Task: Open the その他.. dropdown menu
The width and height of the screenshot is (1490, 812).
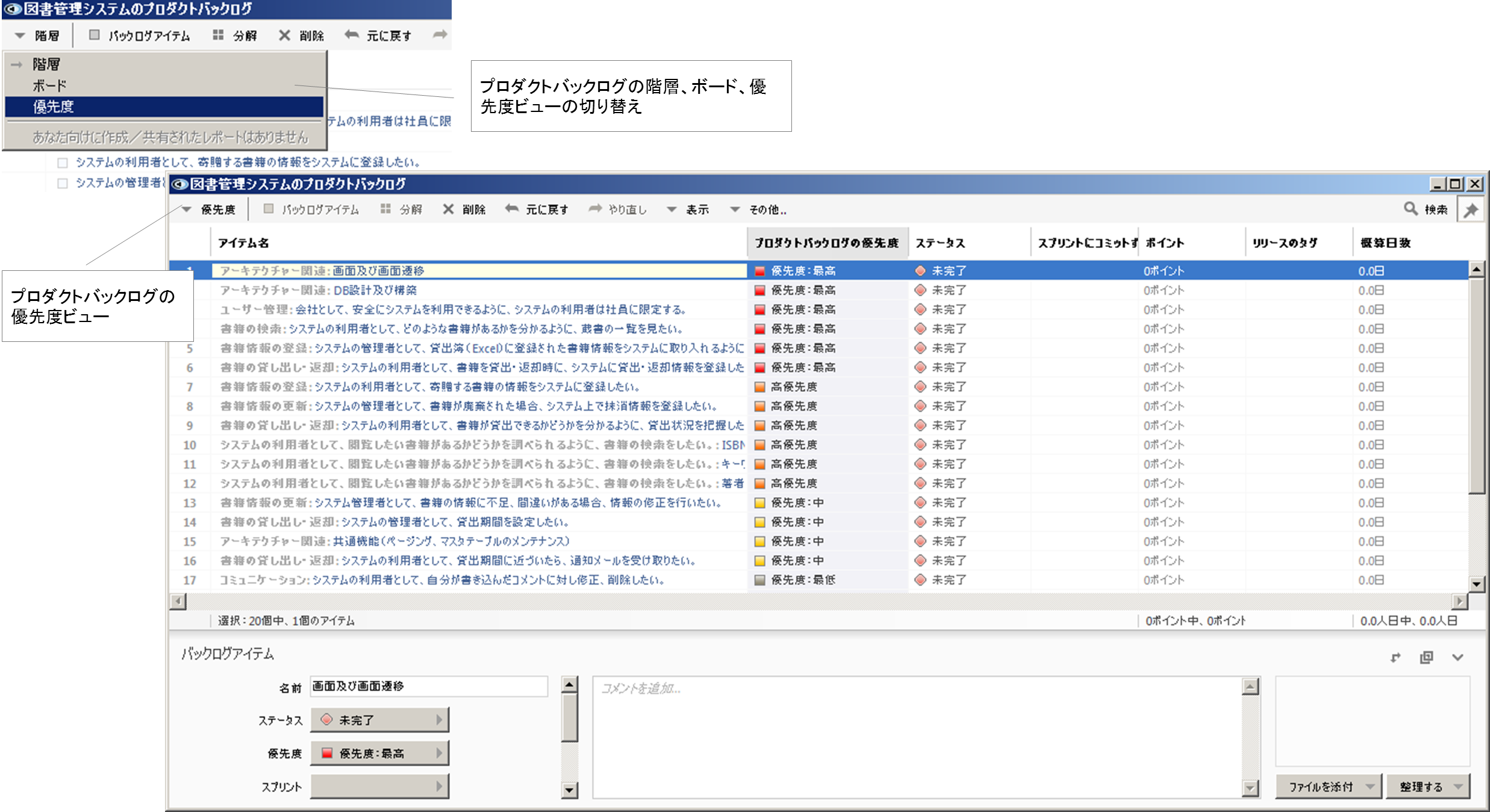Action: pyautogui.click(x=758, y=209)
